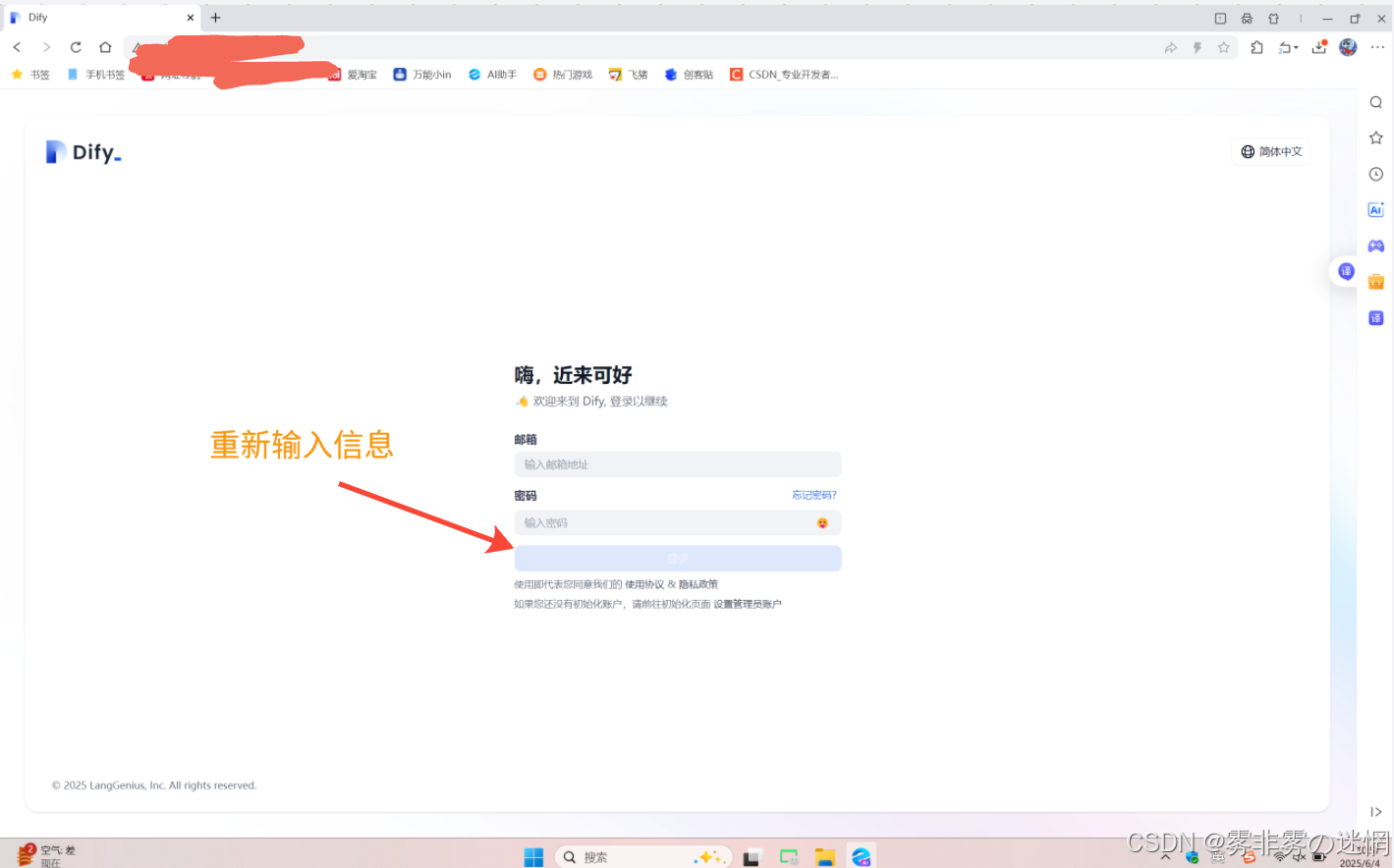Viewport: 1394px width, 868px height.
Task: Open sidebar blue translate icon
Action: click(x=1376, y=318)
